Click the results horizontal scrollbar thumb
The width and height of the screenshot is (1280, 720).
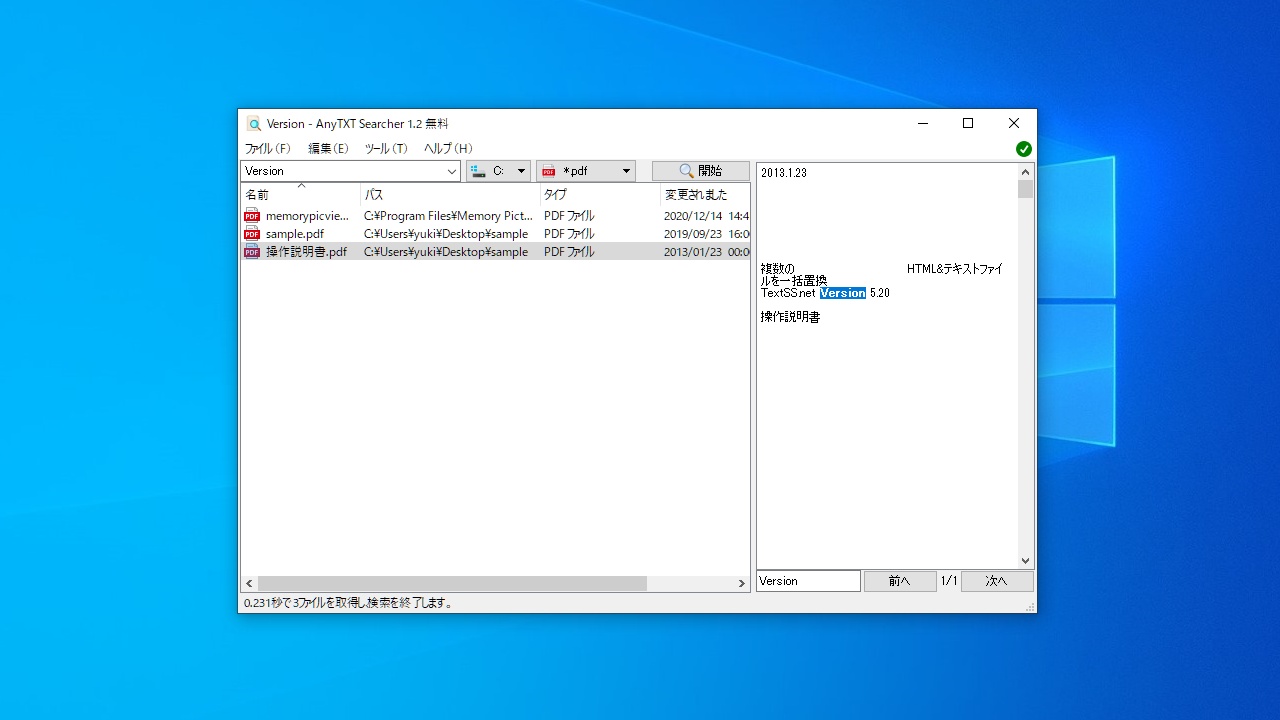452,583
